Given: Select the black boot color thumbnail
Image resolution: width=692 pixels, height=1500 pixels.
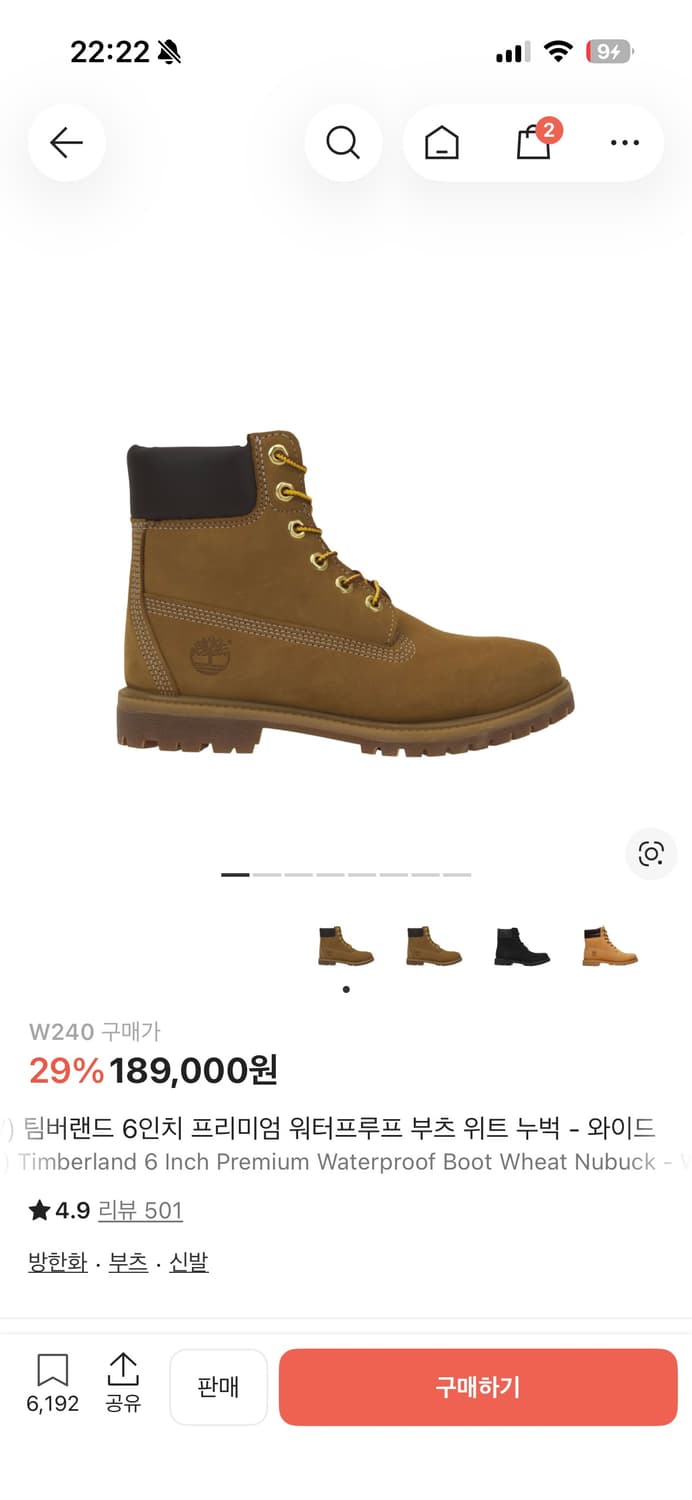Looking at the screenshot, I should (522, 946).
